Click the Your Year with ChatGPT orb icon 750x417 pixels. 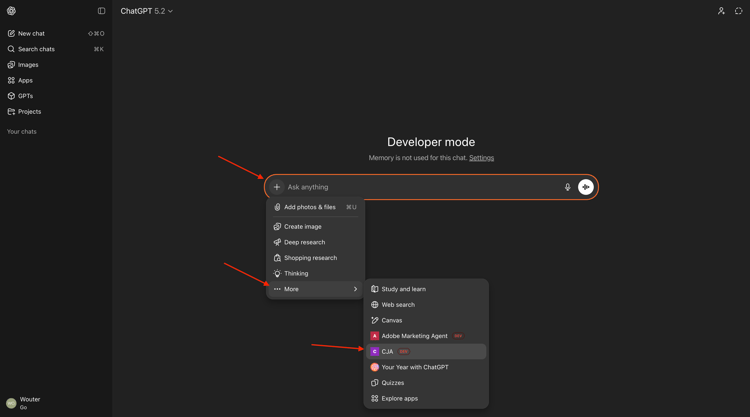tap(375, 367)
